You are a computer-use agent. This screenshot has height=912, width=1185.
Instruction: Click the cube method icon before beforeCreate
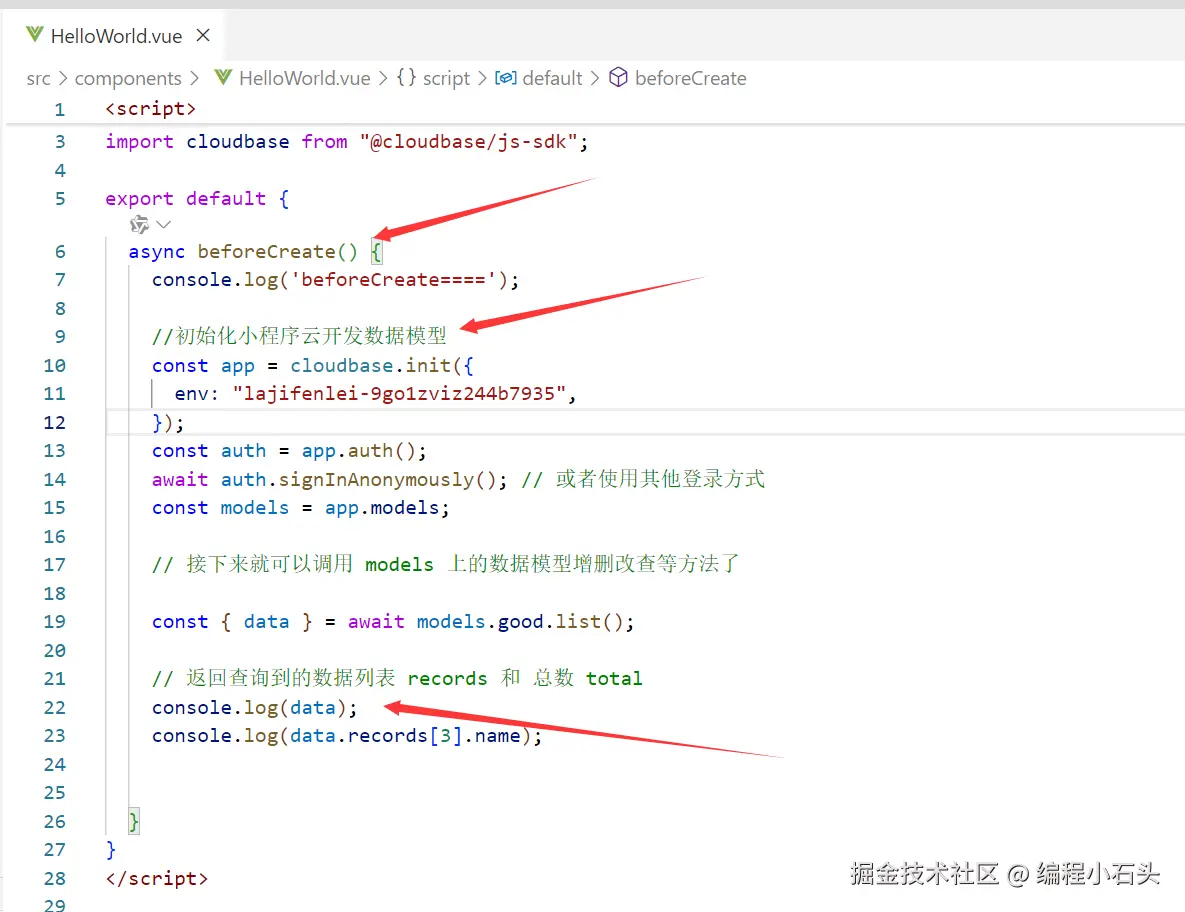point(618,77)
